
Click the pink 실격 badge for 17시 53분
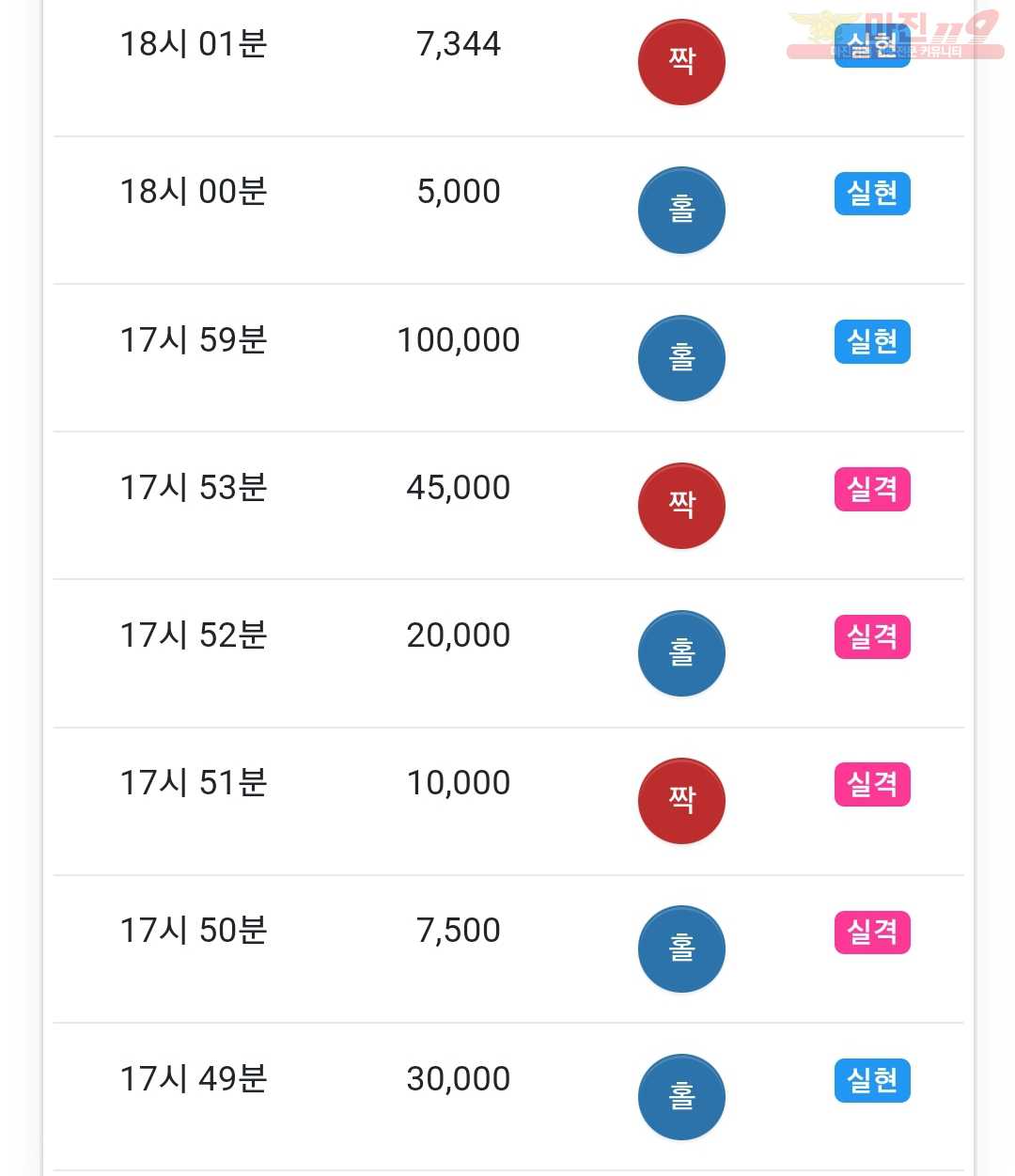(872, 489)
